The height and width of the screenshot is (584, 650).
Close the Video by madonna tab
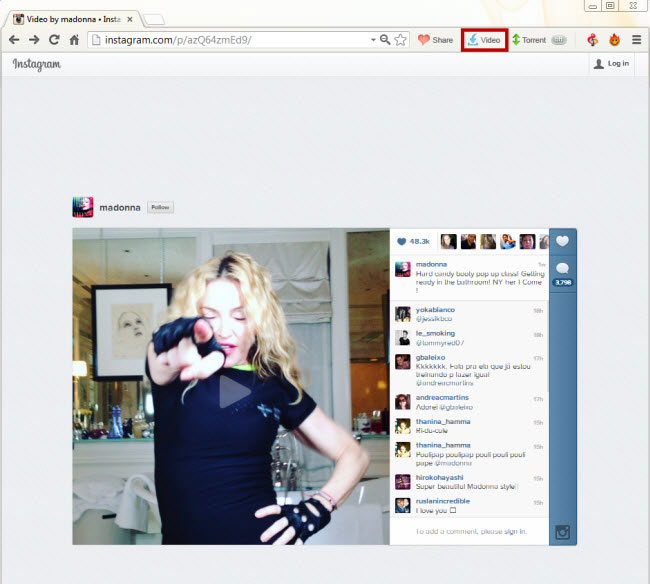click(x=130, y=19)
